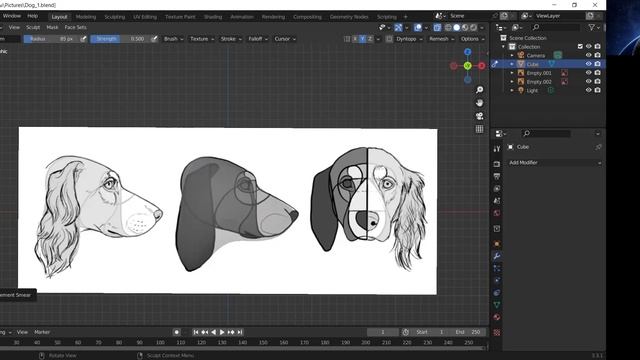640x360 pixels.
Task: Uncheck the Collection exclude checkbox
Action: click(x=580, y=47)
